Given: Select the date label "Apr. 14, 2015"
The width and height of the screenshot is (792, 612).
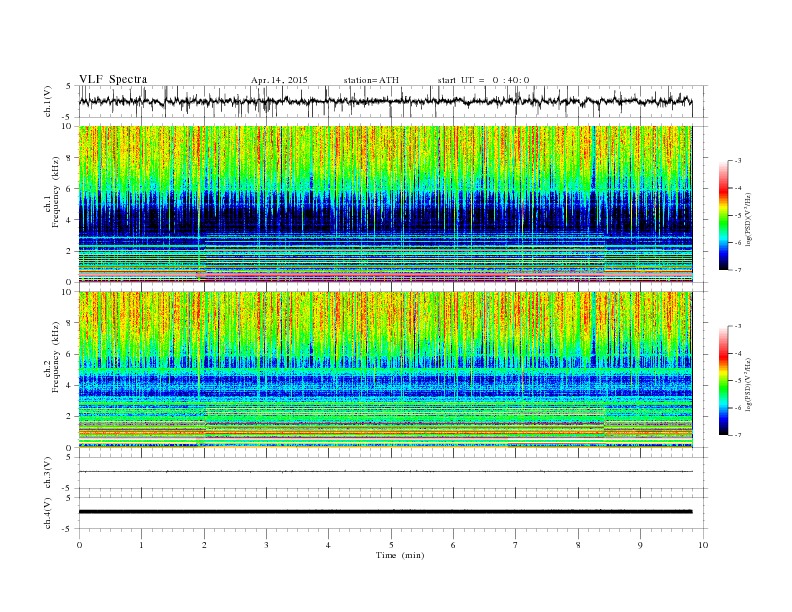Looking at the screenshot, I should tap(279, 80).
